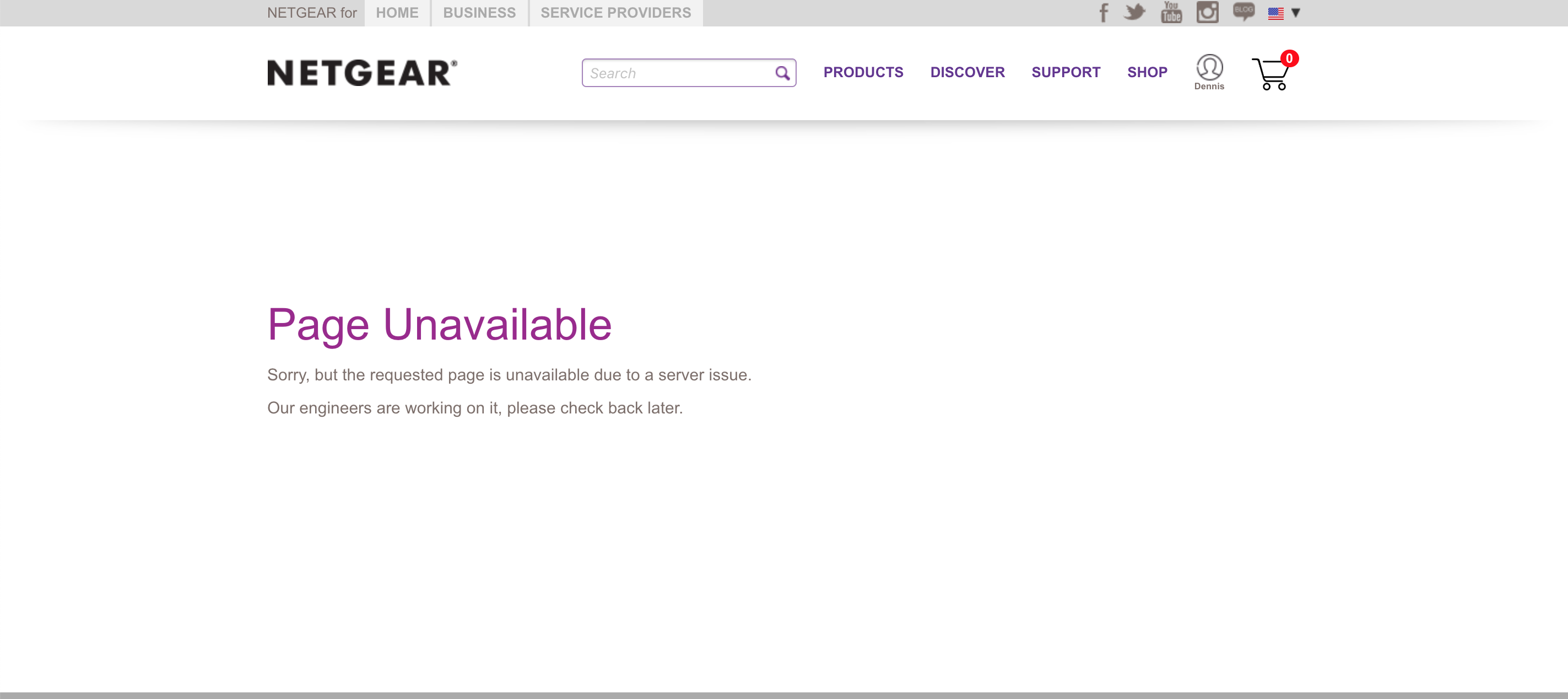
Task: Open NETGEAR Facebook page icon
Action: pyautogui.click(x=1104, y=12)
